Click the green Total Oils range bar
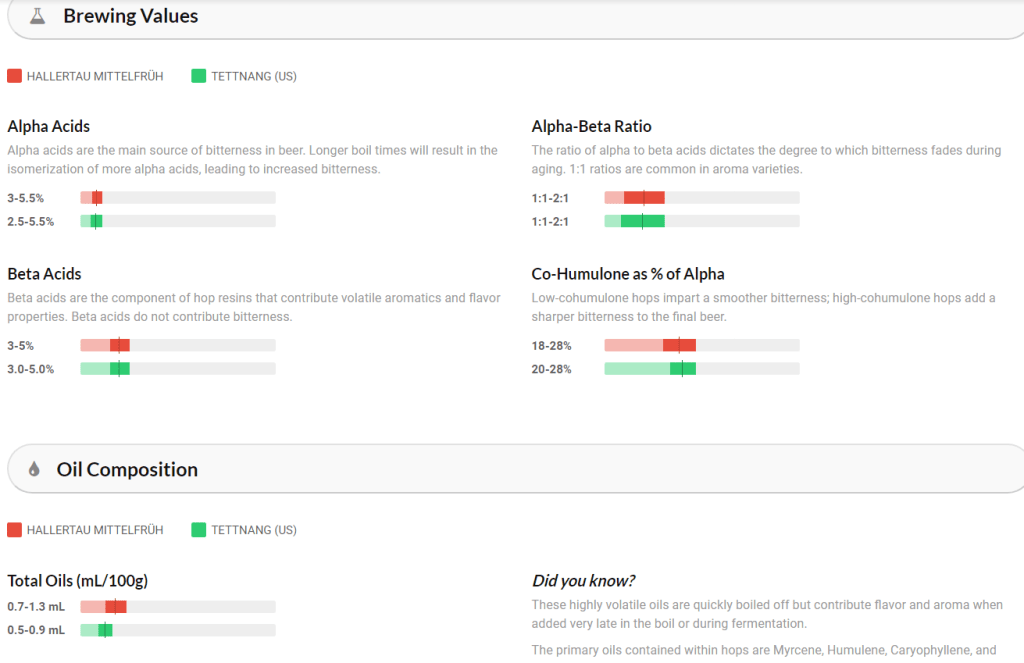 [105, 630]
